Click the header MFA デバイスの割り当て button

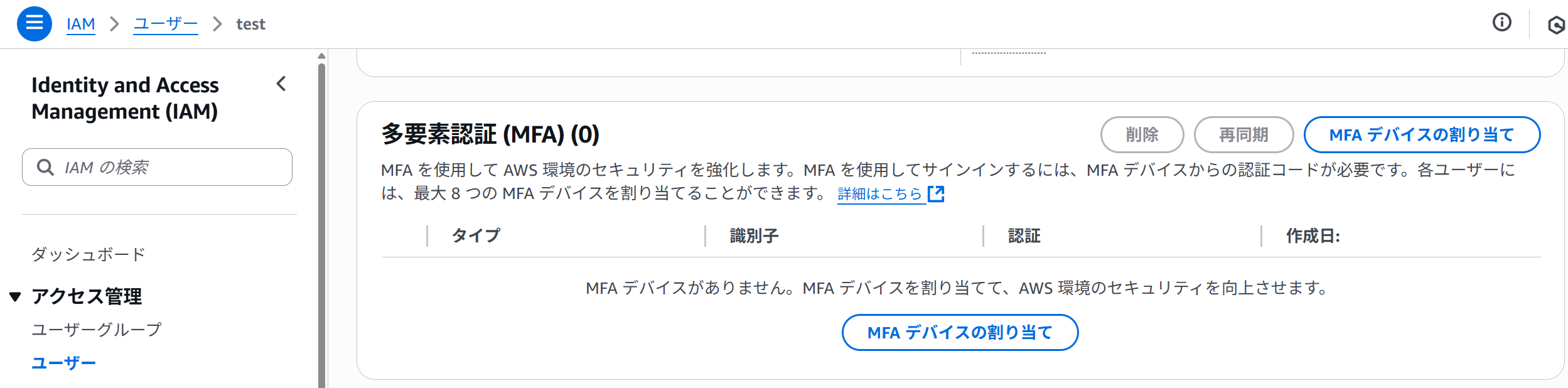click(1422, 134)
